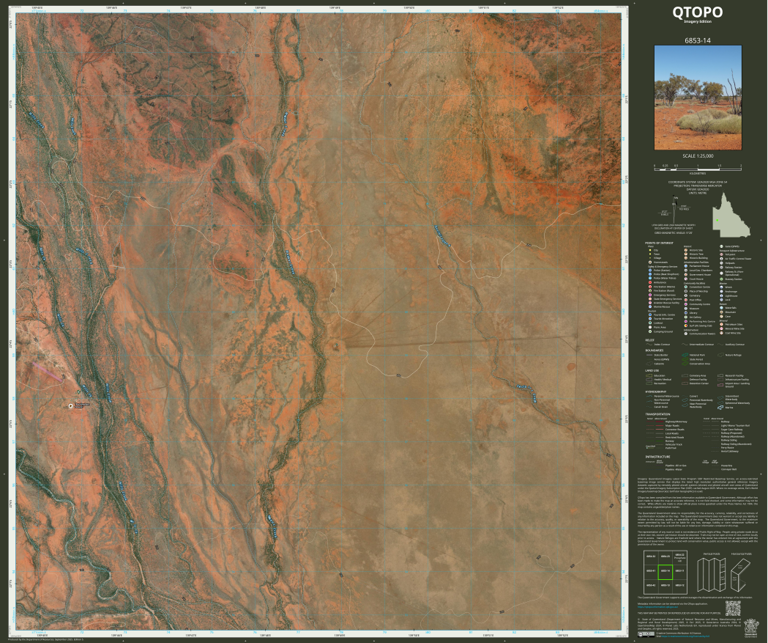
Task: Click the north declination arrow diagram
Action: [674, 209]
